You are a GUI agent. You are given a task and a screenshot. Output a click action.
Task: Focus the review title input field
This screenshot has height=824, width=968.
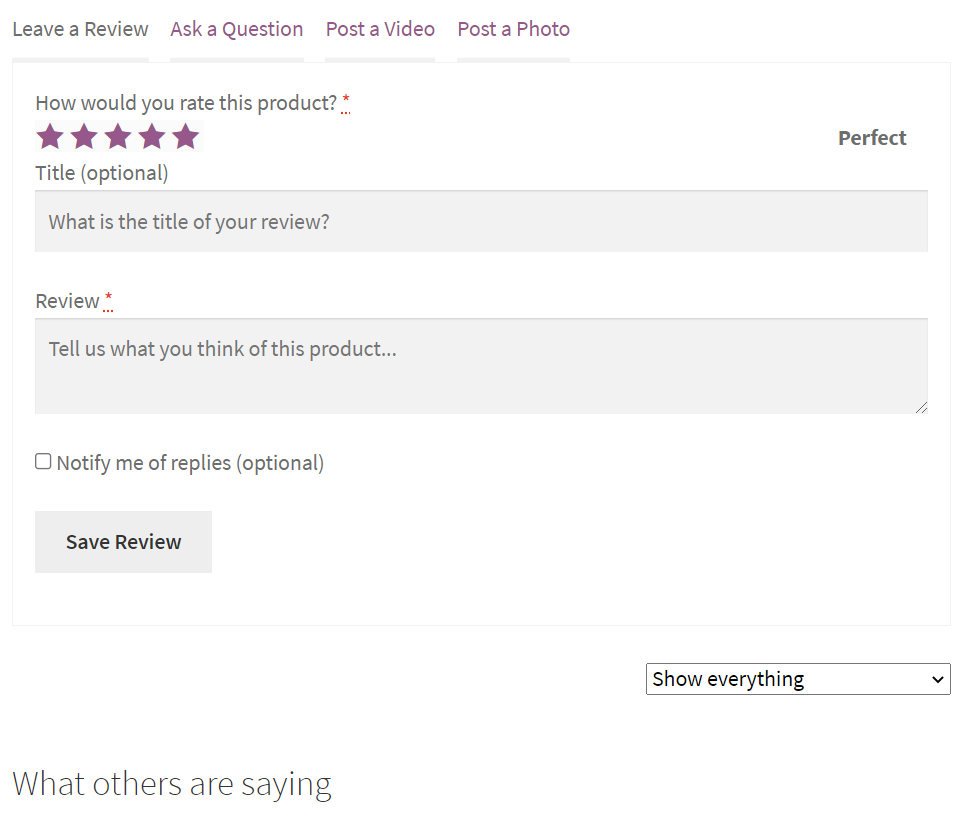click(x=482, y=221)
